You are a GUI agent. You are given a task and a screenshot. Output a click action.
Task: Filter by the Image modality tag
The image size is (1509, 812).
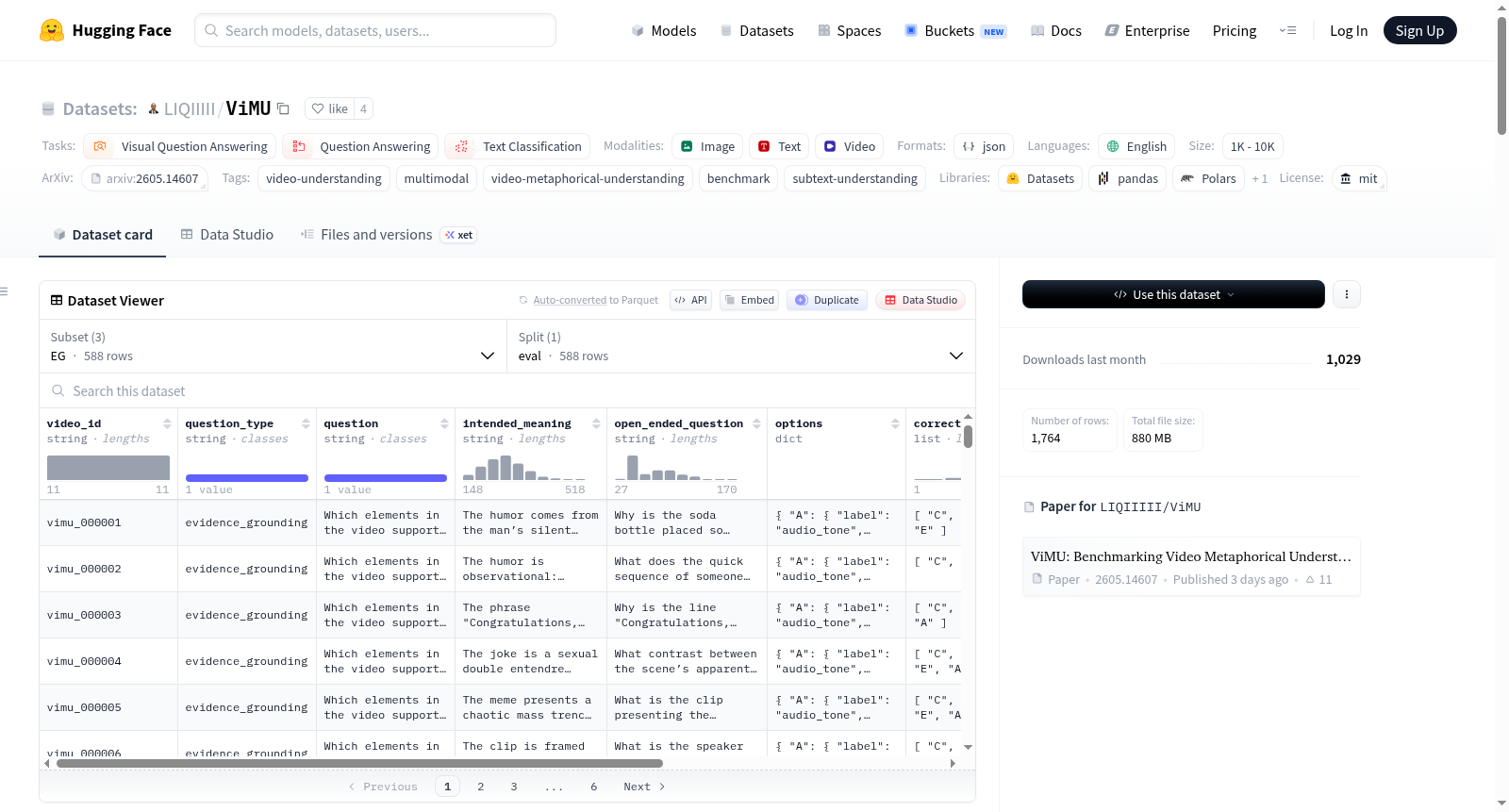click(707, 146)
